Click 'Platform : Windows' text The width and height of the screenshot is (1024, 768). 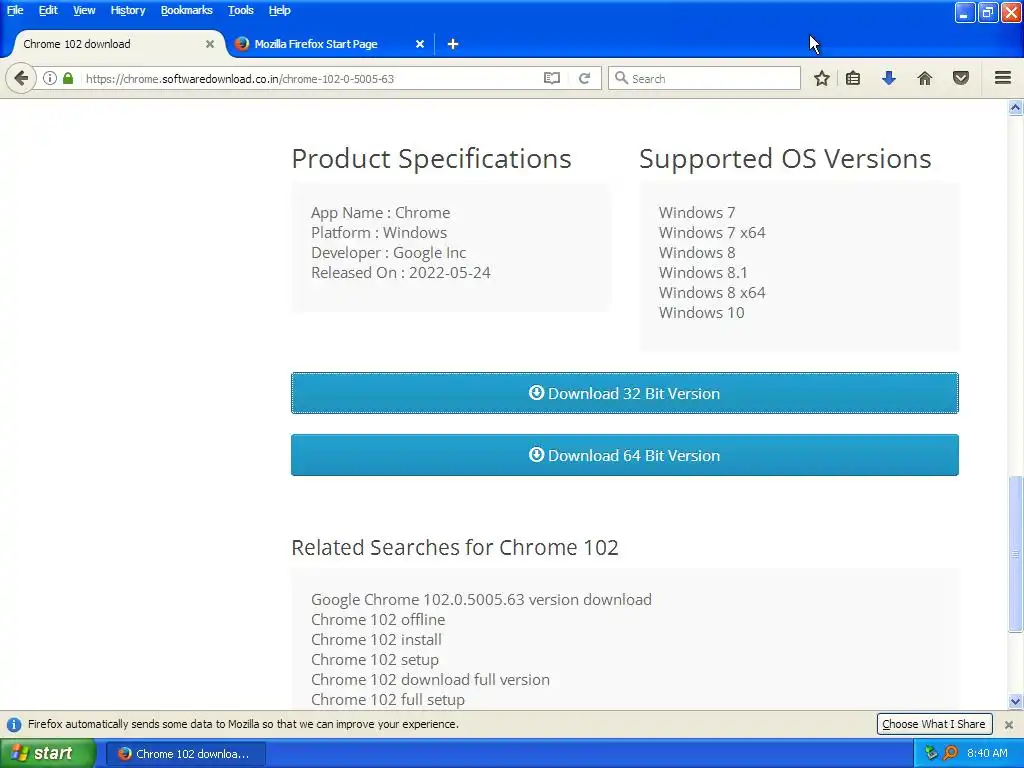click(379, 232)
